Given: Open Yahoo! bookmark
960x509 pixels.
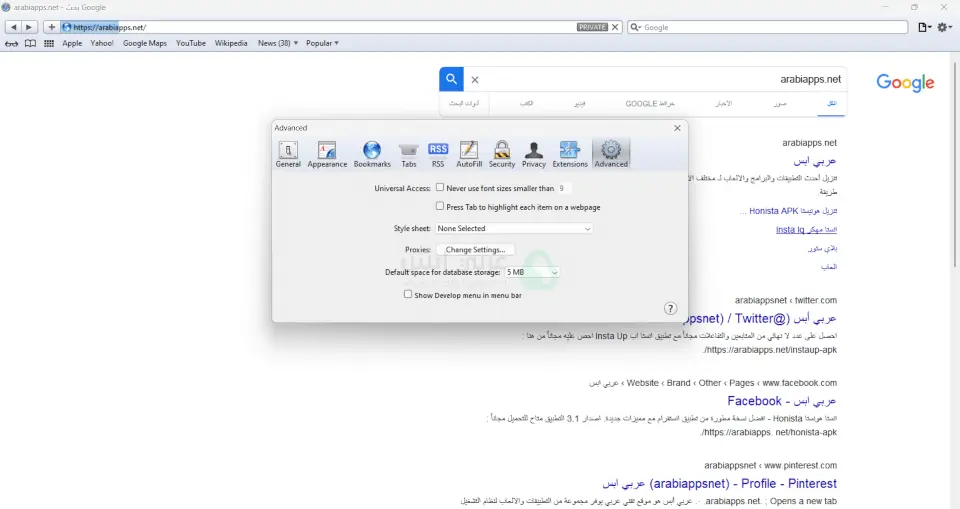Looking at the screenshot, I should tap(102, 43).
